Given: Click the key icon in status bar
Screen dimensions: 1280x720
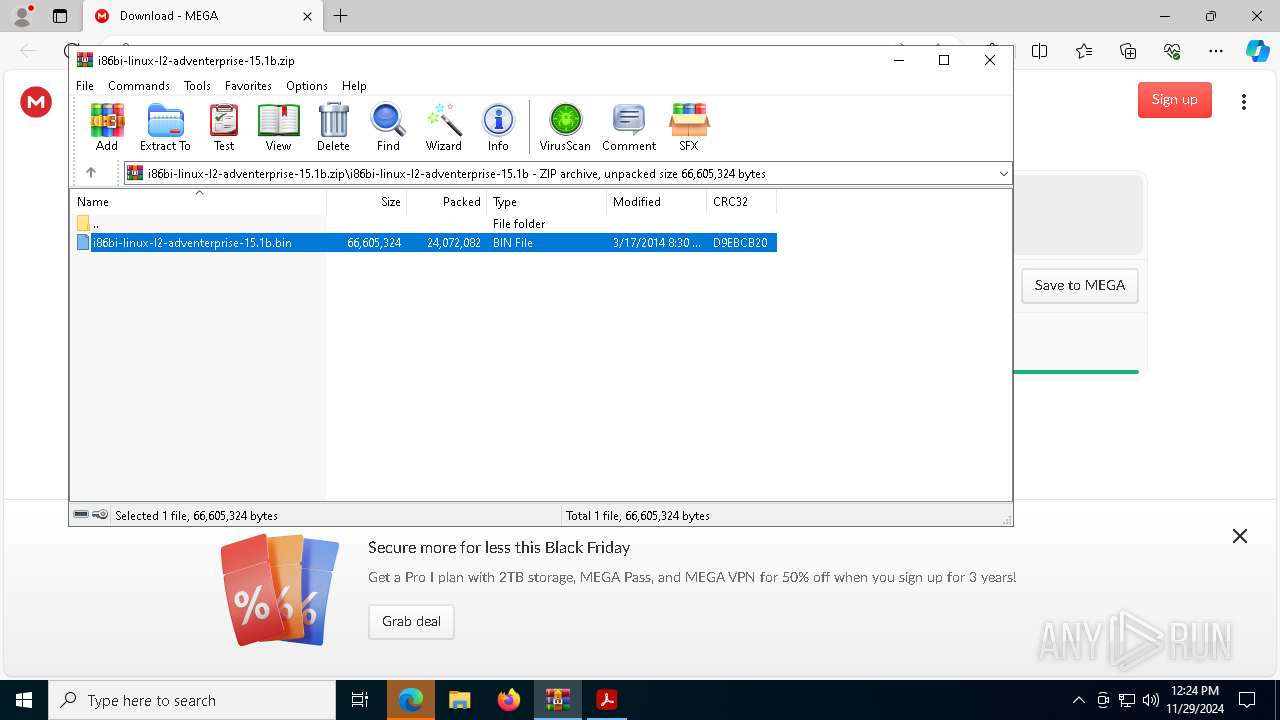Looking at the screenshot, I should (100, 515).
